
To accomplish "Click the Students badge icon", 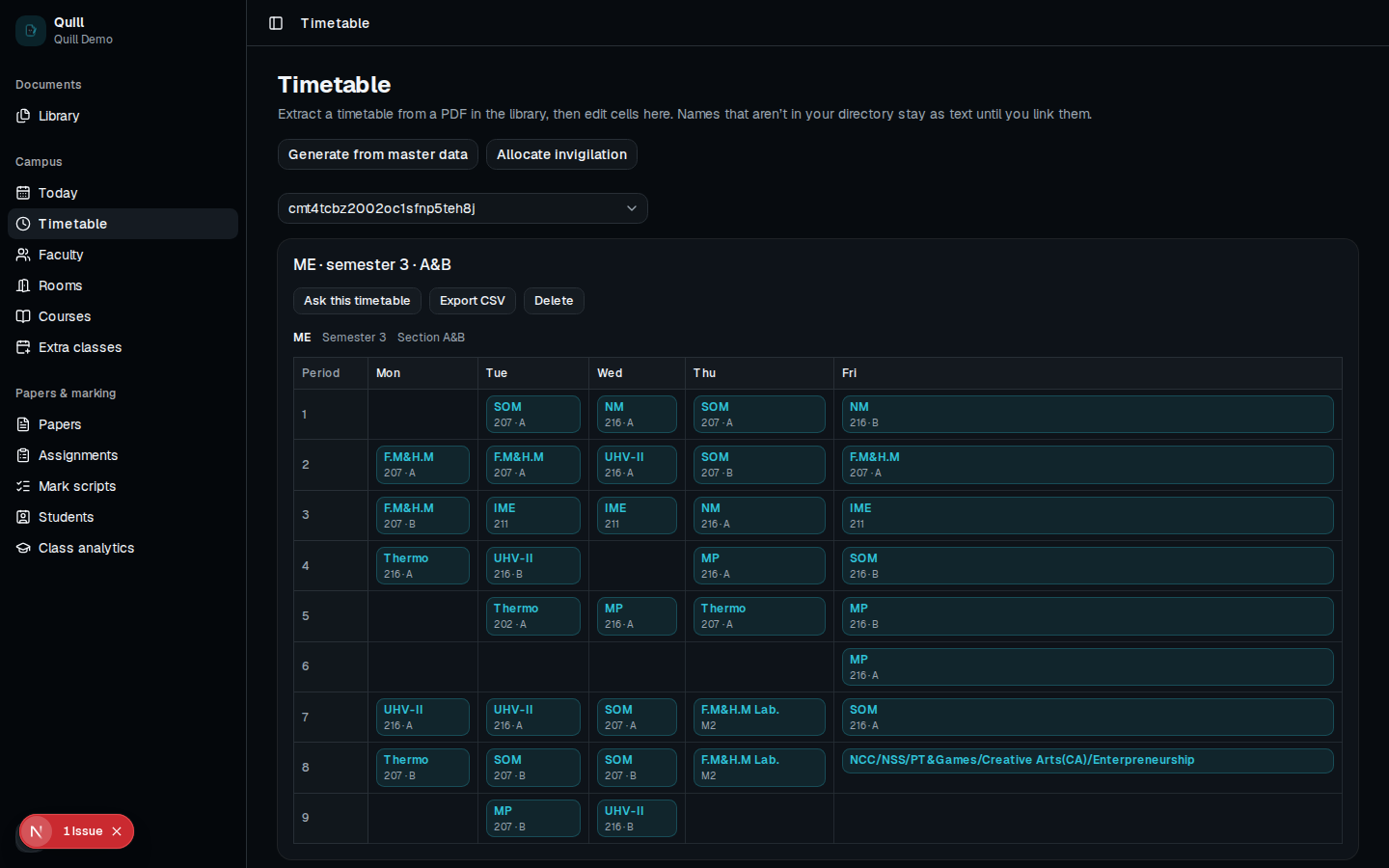I will tap(23, 517).
